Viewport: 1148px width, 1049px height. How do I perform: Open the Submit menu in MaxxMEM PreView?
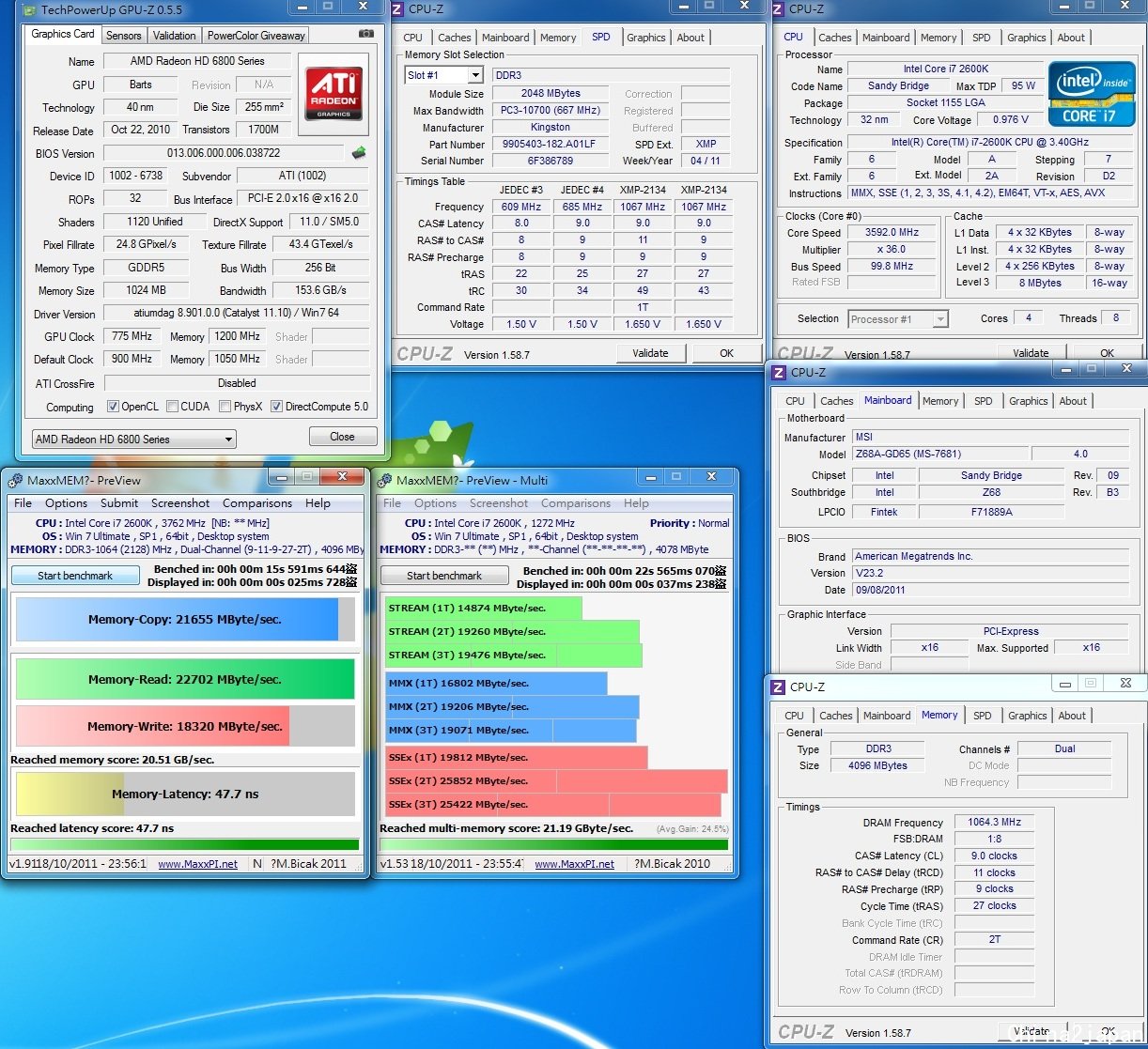tap(119, 503)
